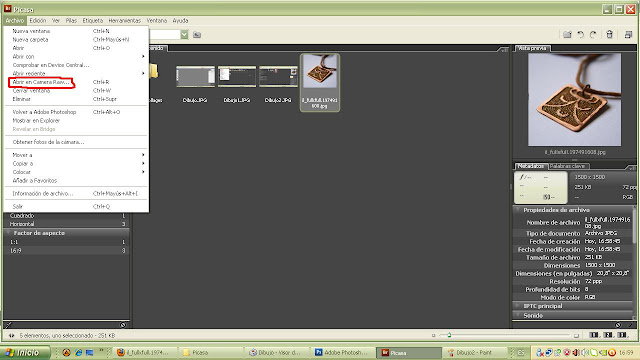
Task: Expand Colocar submenu
Action: coord(76,172)
